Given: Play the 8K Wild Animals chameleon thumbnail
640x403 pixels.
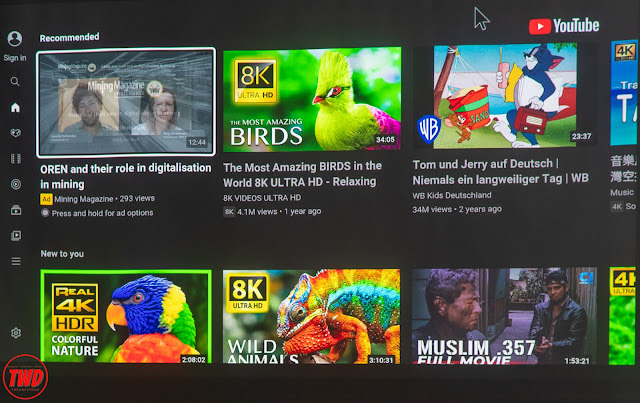Looking at the screenshot, I should [x=311, y=316].
